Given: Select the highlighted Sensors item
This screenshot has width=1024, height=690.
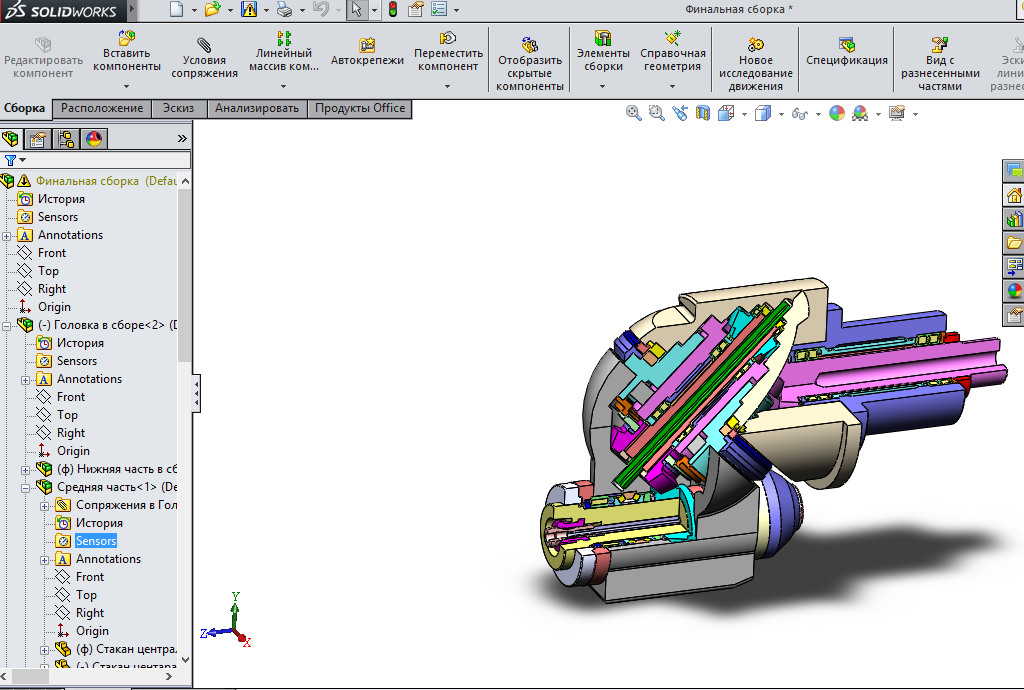Looking at the screenshot, I should point(96,541).
